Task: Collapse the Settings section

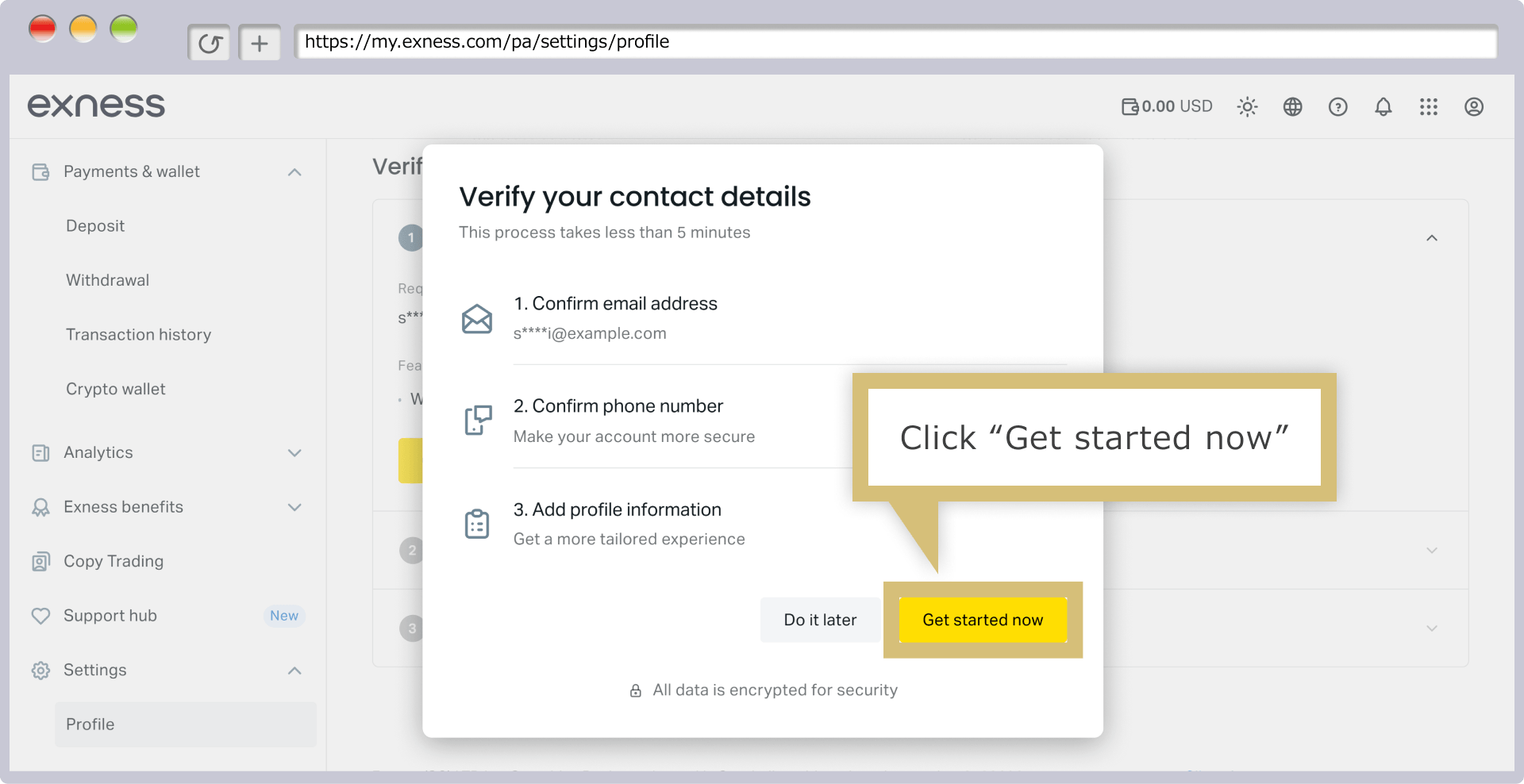Action: (294, 671)
